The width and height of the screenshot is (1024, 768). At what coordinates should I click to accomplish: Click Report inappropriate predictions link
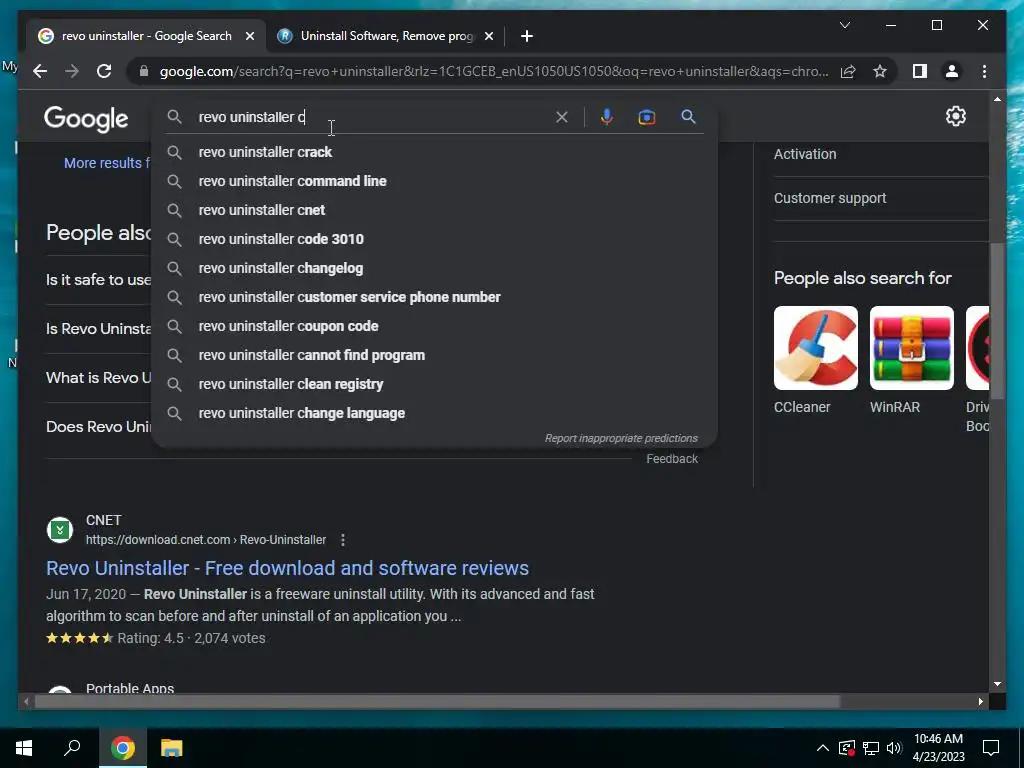pyautogui.click(x=621, y=438)
